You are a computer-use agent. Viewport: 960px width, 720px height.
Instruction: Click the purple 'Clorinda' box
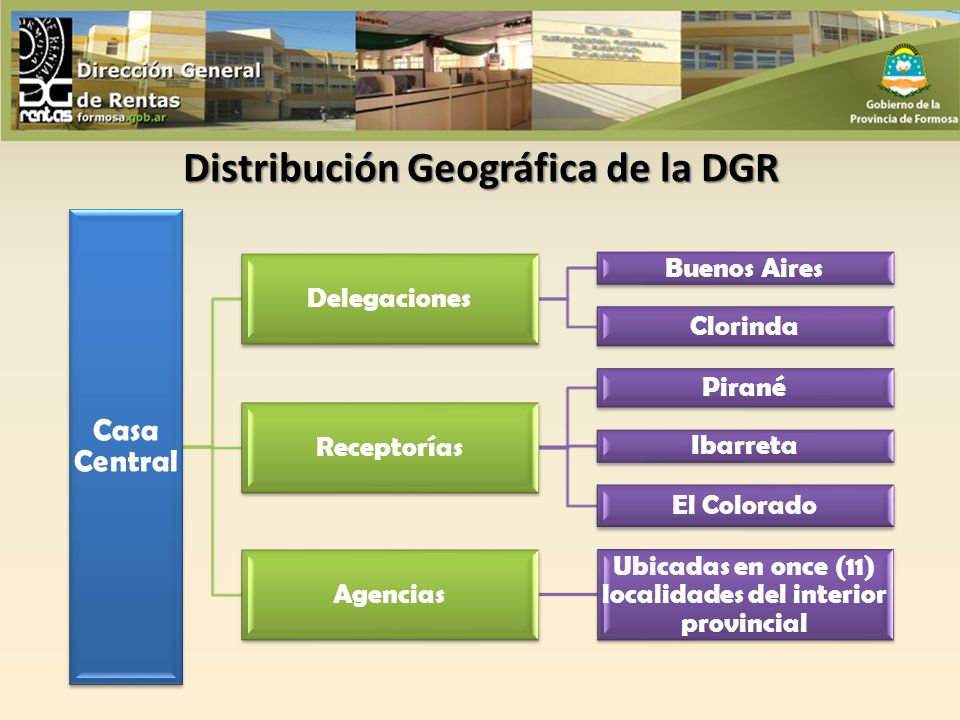point(745,326)
